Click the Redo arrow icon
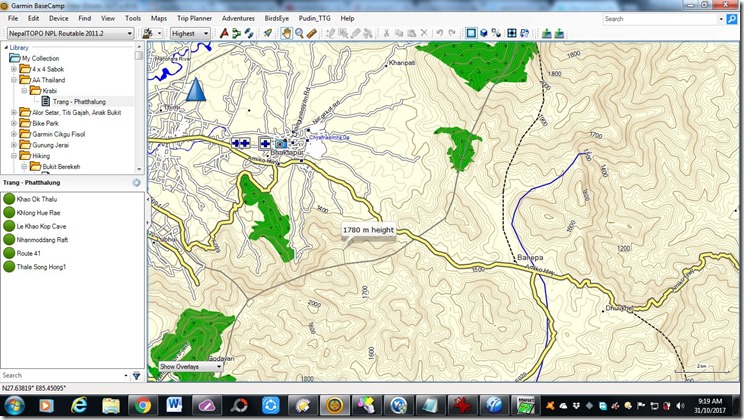The image size is (744, 420). coord(452,33)
